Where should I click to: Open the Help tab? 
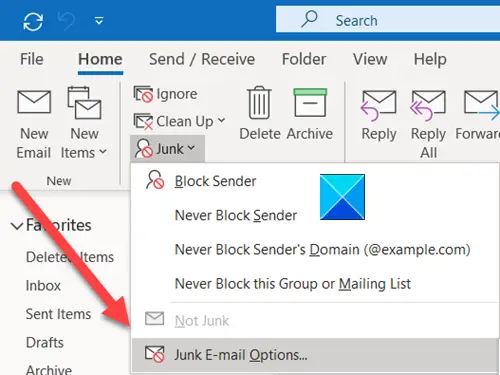coord(430,60)
